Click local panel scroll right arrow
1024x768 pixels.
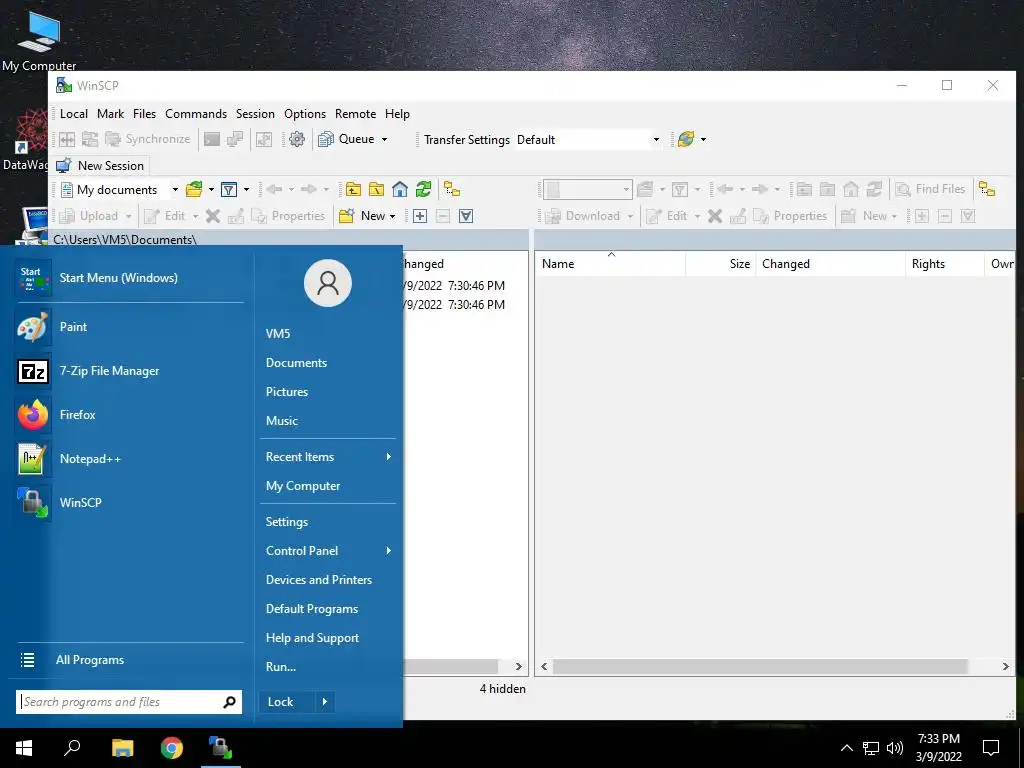(x=519, y=667)
